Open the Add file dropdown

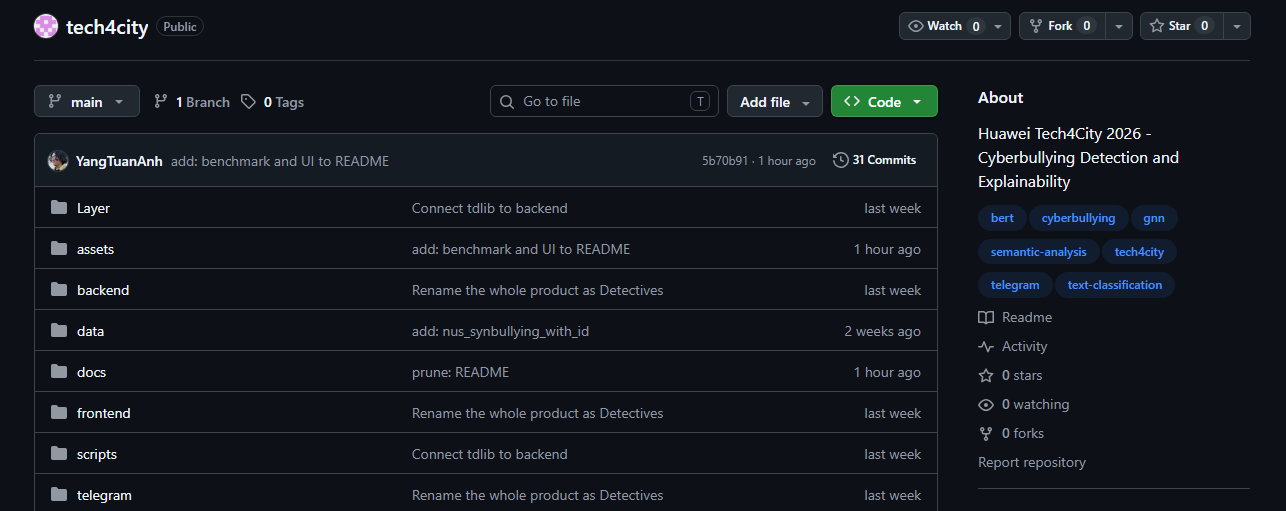click(x=775, y=102)
